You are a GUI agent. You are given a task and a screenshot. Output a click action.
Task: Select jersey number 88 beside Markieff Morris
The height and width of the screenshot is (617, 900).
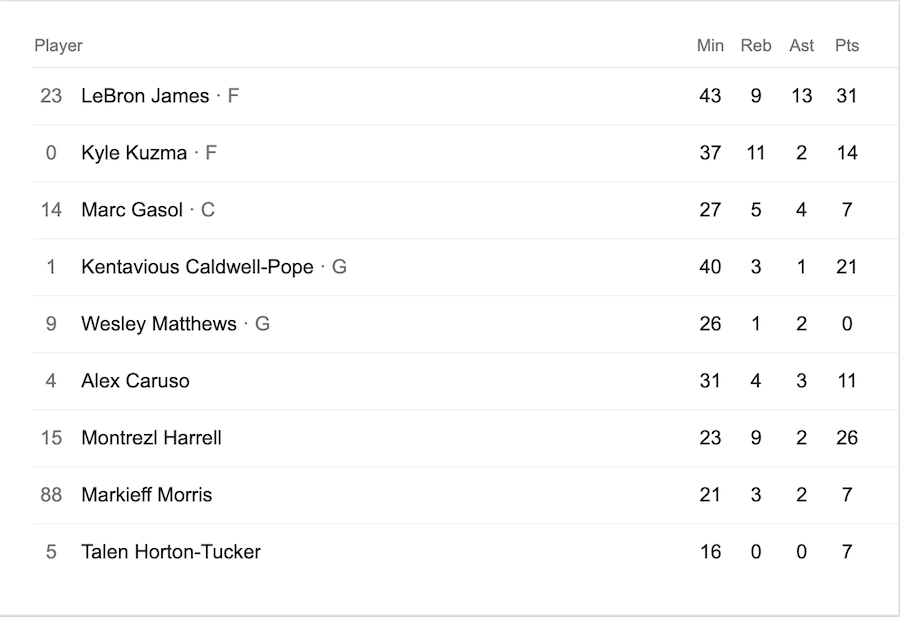tap(51, 495)
